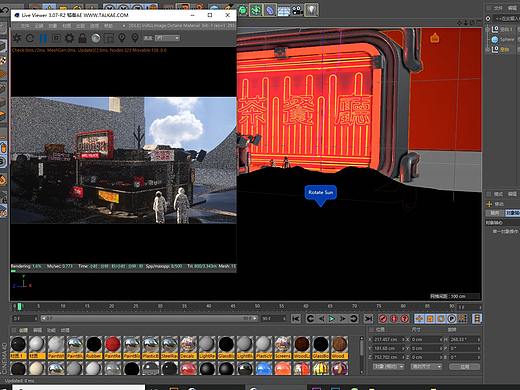
Task: Click the clay mode sphere icon
Action: (x=96, y=38)
